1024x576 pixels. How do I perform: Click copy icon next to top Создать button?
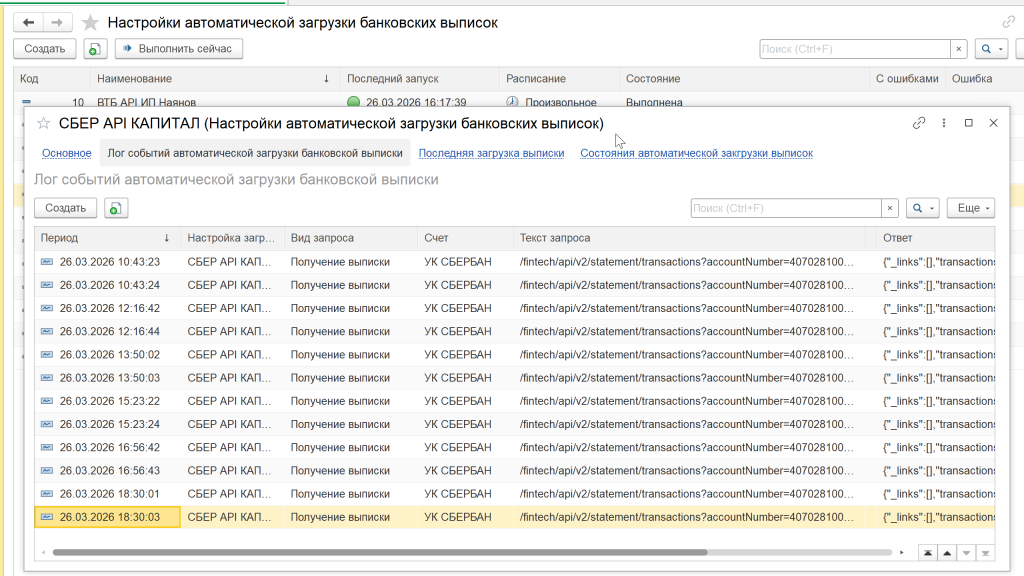click(95, 48)
